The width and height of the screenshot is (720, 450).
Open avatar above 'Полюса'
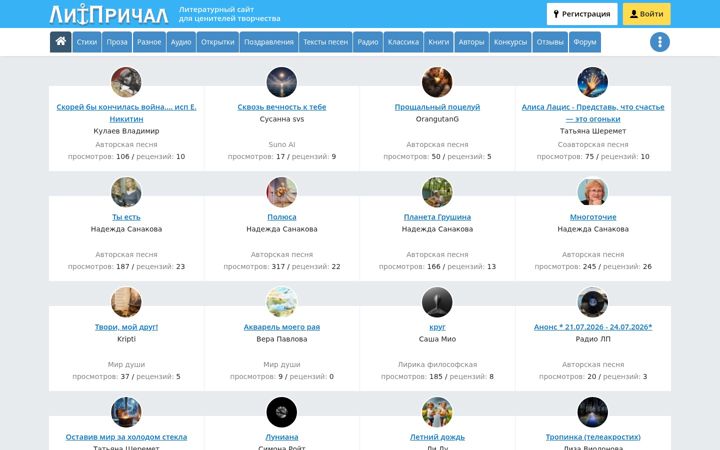point(281,192)
